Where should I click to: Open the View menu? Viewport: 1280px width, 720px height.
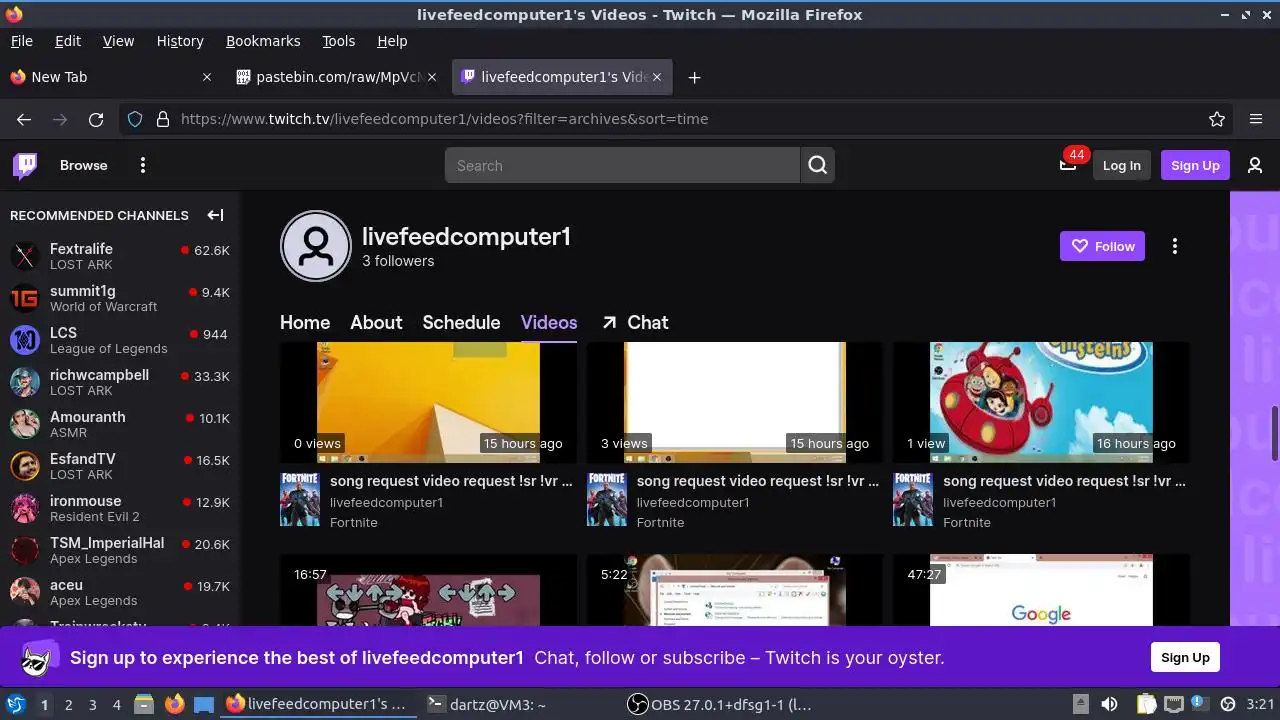pos(118,41)
